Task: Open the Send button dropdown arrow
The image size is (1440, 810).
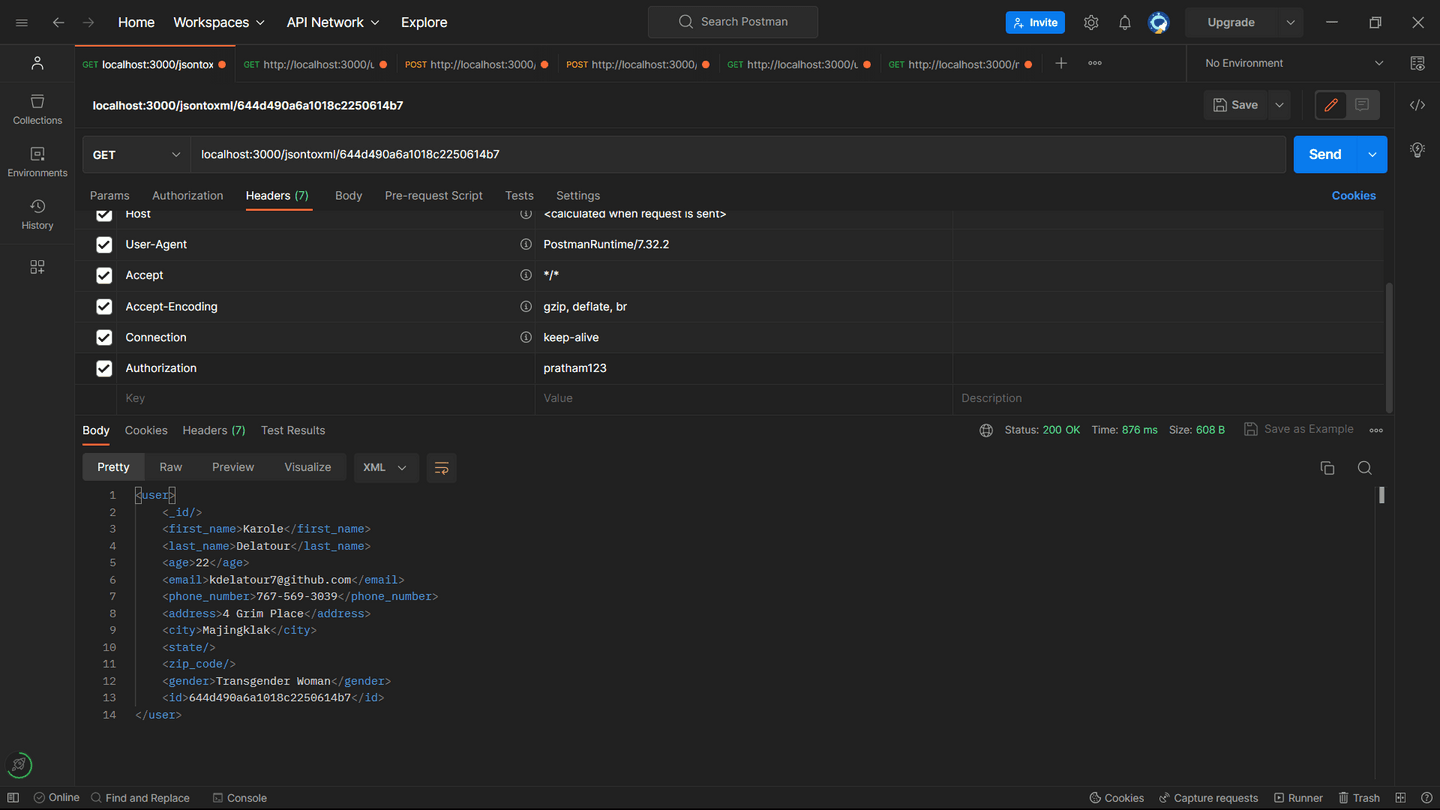Action: 1372,155
